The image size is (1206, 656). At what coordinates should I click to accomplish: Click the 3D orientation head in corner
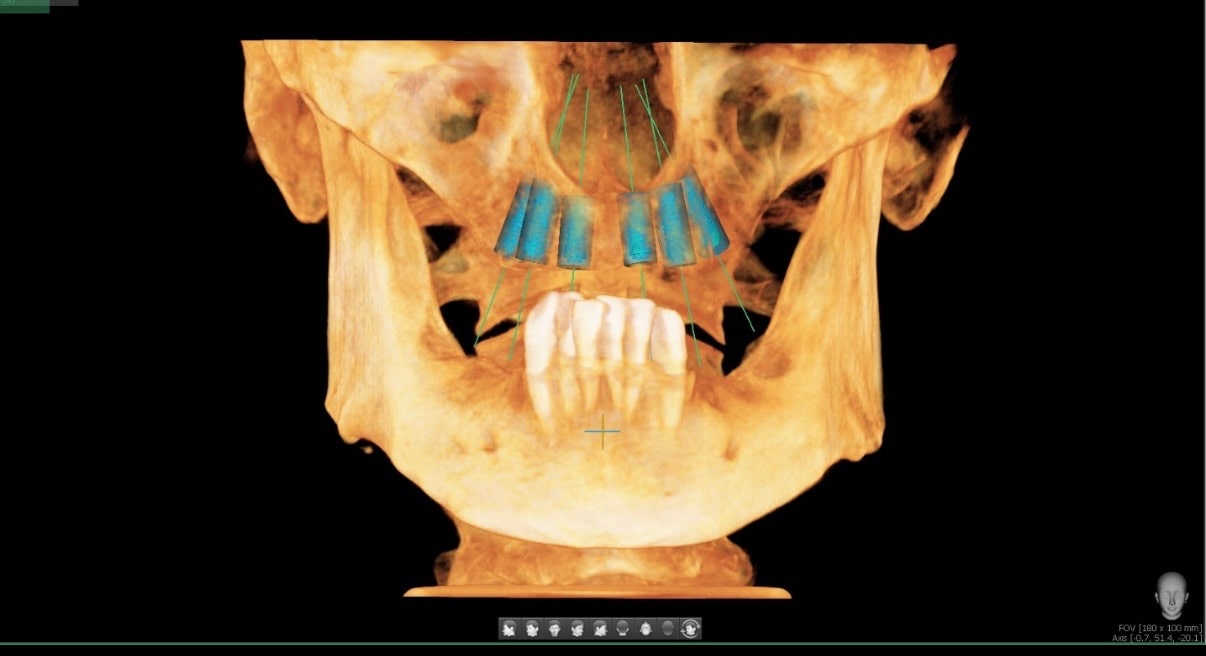click(x=1171, y=595)
